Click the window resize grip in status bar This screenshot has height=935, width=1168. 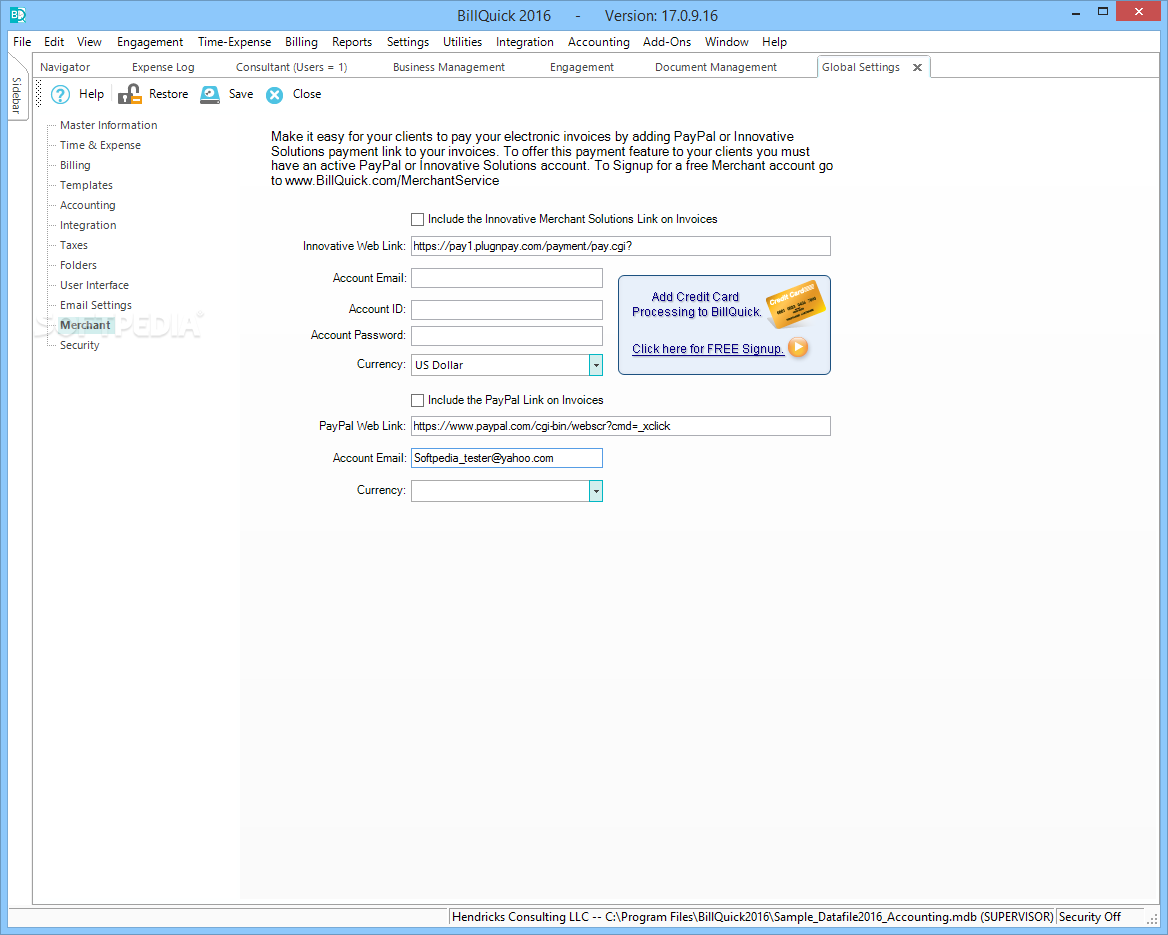(x=1152, y=919)
